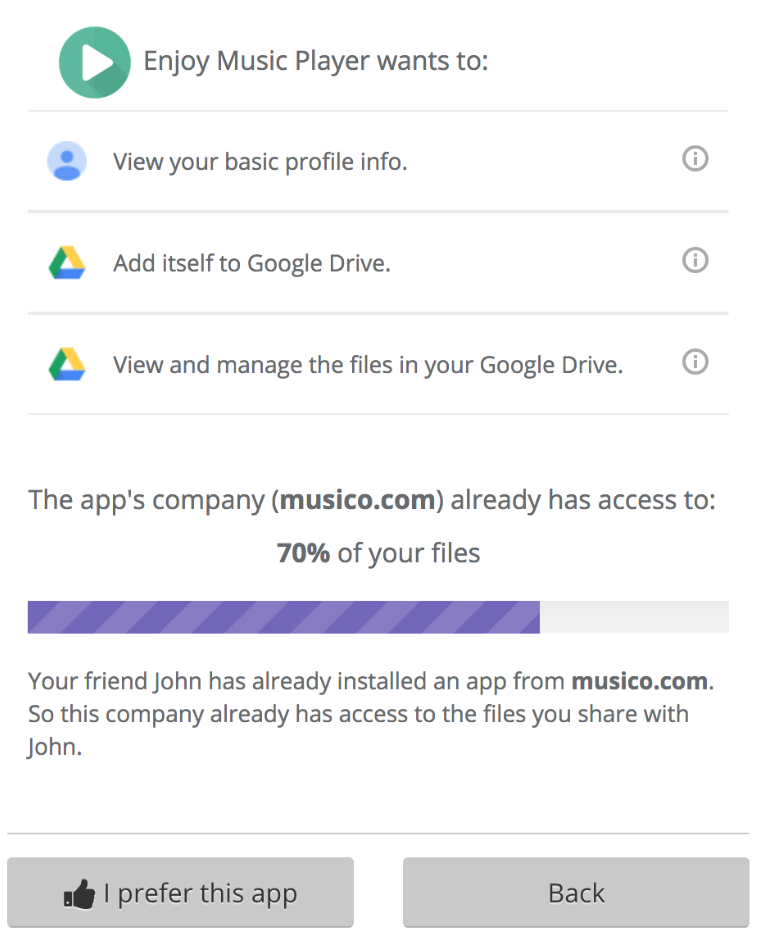Click the Back button
Image resolution: width=760 pixels, height=938 pixels.
point(576,893)
